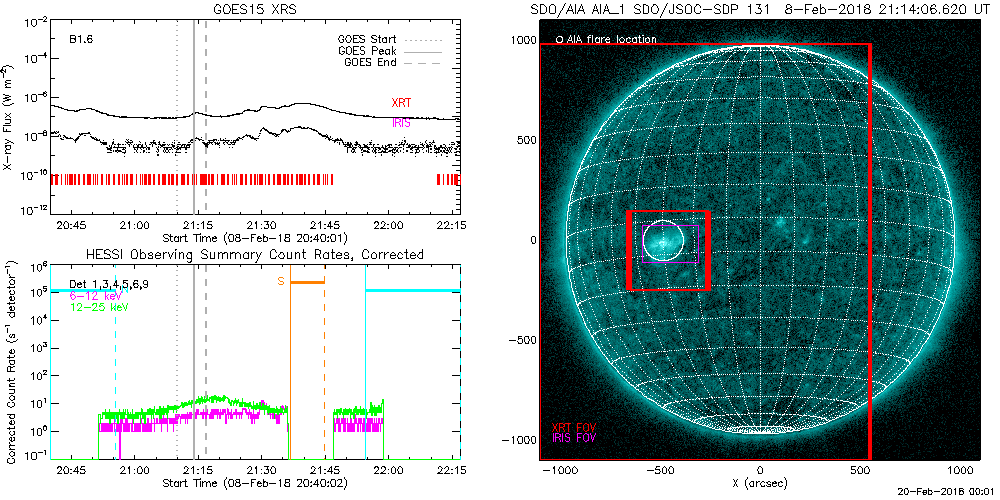Click the B1.6 flare class label
Screen dimensions: 1000x500
[x=82, y=38]
